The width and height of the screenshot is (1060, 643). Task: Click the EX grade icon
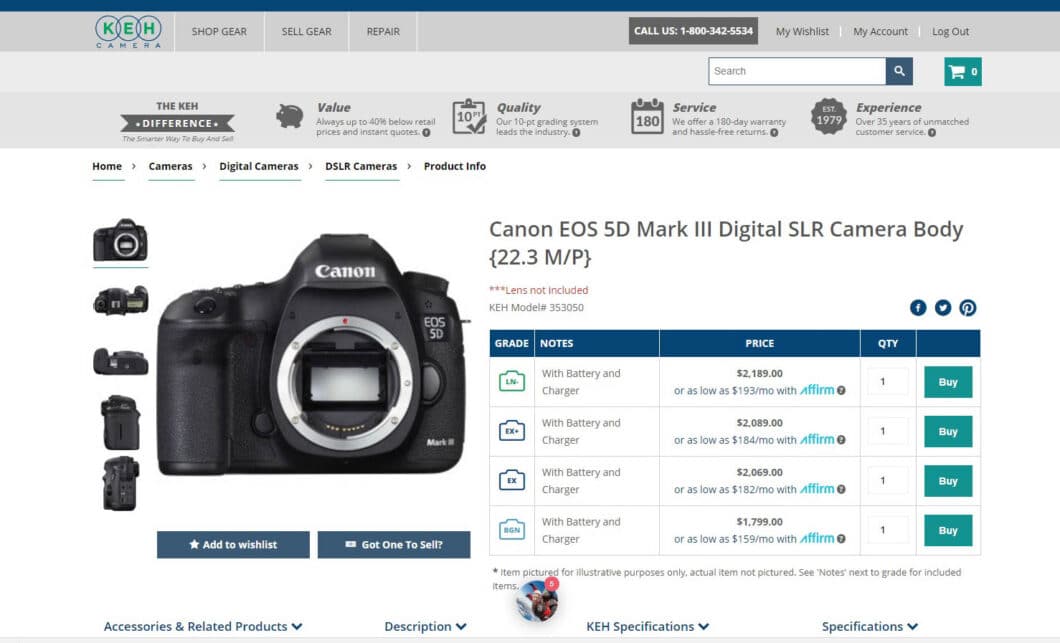512,480
